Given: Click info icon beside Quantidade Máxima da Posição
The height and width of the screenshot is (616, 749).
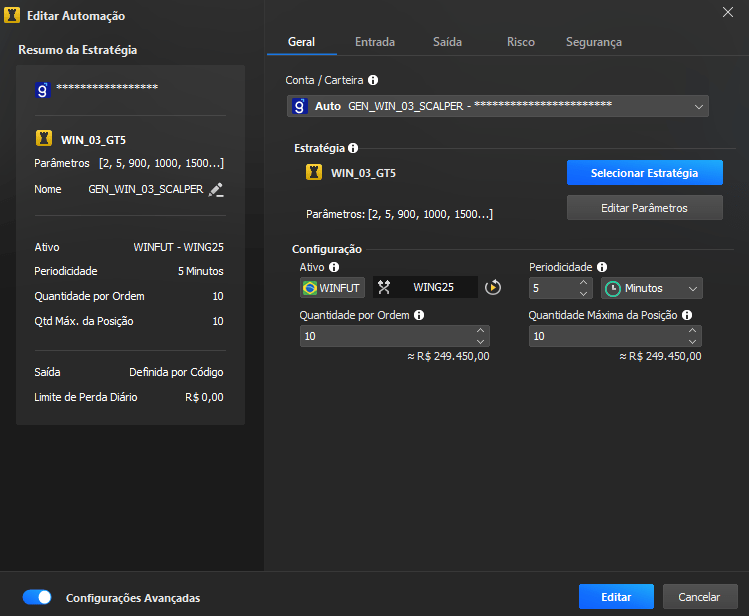Looking at the screenshot, I should [x=687, y=314].
